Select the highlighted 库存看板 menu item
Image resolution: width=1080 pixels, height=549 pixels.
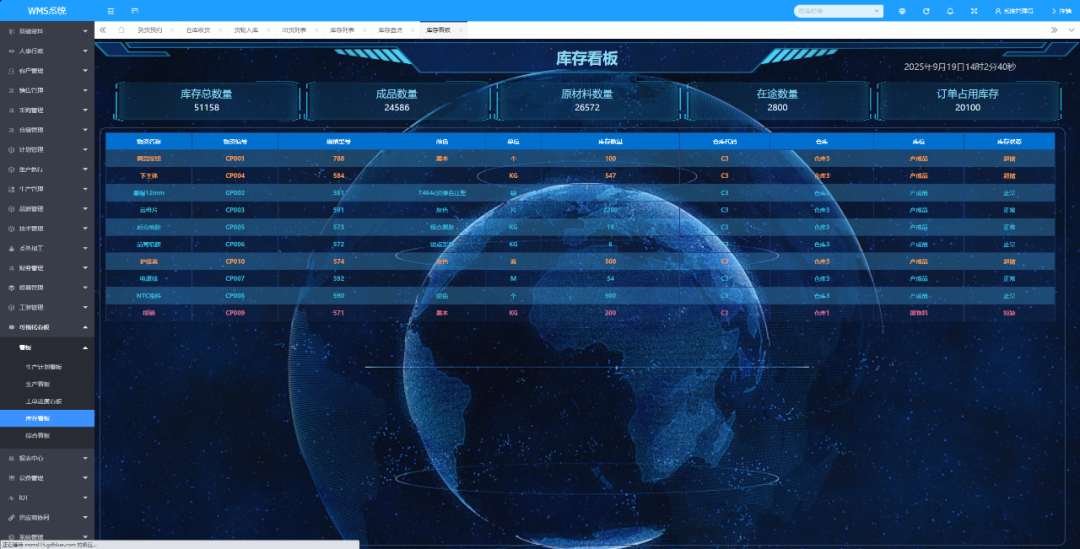coord(47,419)
